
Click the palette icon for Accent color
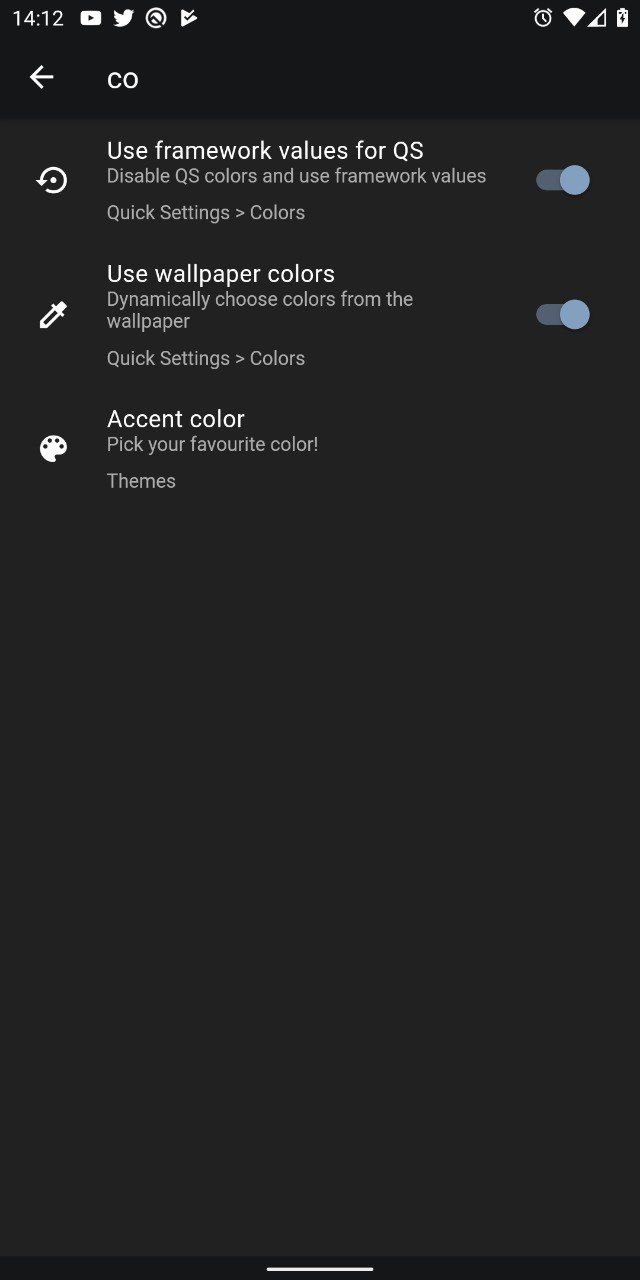click(x=53, y=449)
